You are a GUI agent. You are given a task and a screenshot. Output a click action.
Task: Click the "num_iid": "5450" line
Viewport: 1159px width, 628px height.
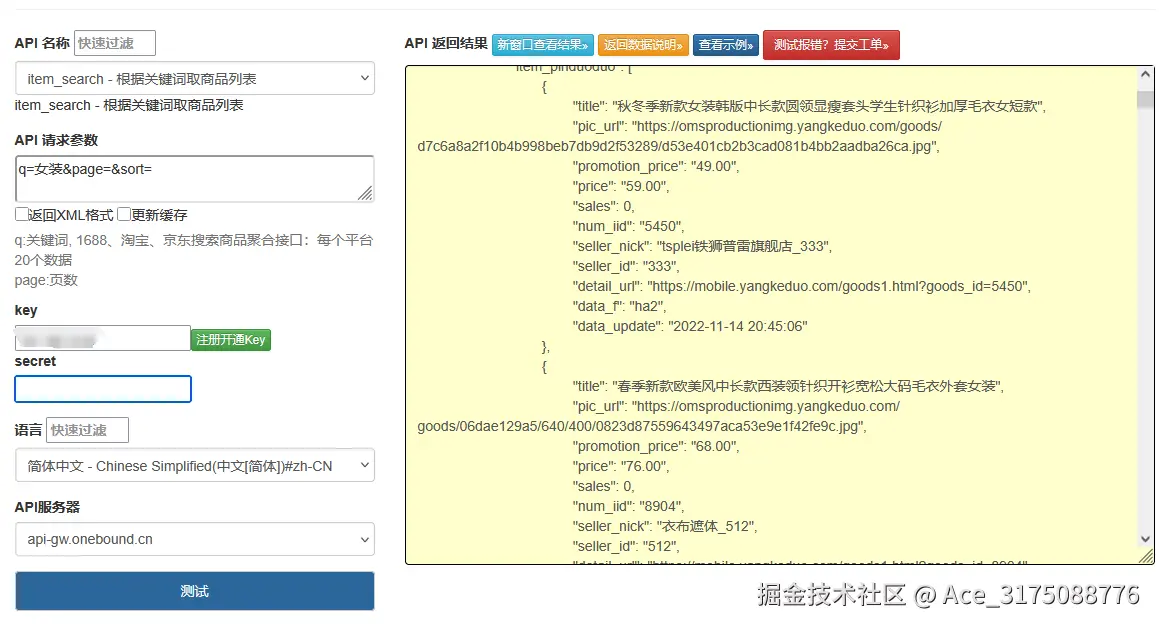[x=628, y=226]
